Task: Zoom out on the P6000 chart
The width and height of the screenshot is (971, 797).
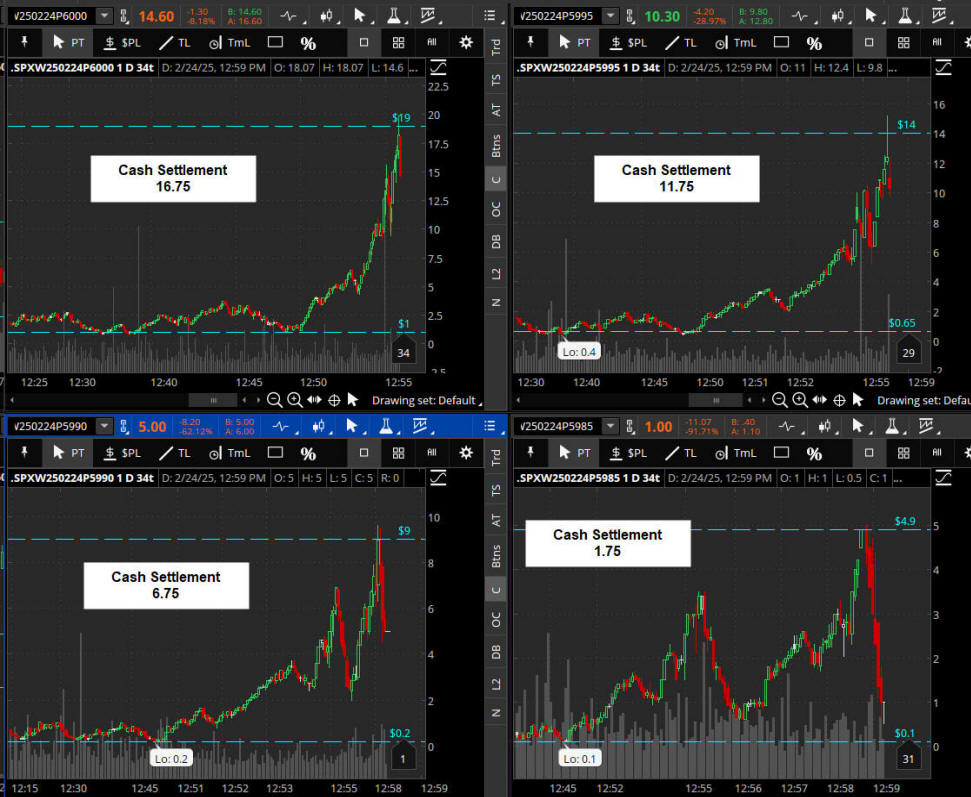Action: (x=274, y=400)
